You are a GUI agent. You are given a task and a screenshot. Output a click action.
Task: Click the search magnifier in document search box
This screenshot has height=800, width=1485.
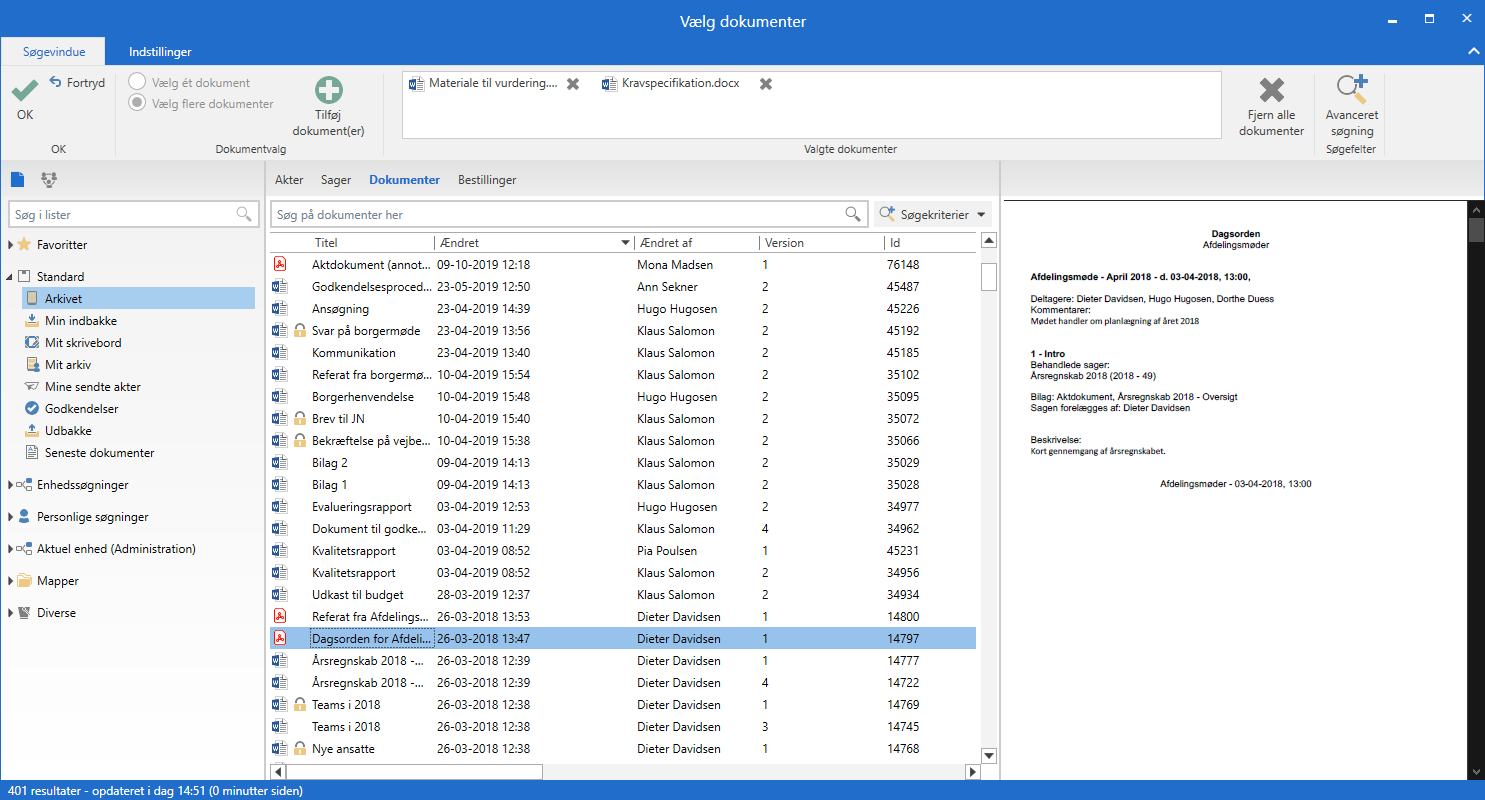[x=853, y=214]
